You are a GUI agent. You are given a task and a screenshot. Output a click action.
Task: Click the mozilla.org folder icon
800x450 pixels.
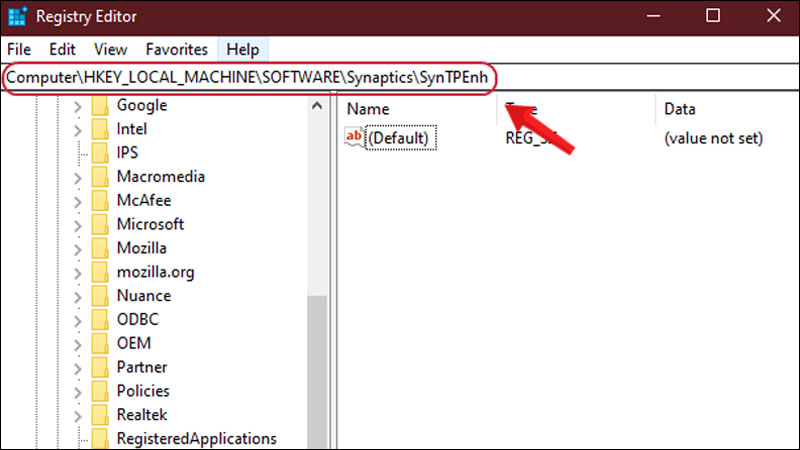(x=100, y=272)
